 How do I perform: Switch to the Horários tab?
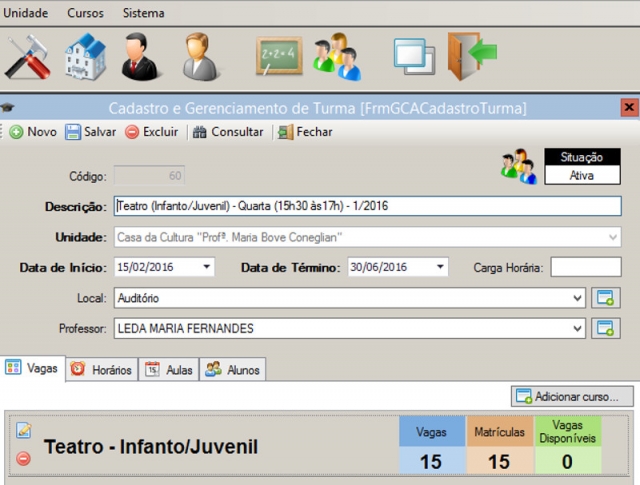pos(102,370)
